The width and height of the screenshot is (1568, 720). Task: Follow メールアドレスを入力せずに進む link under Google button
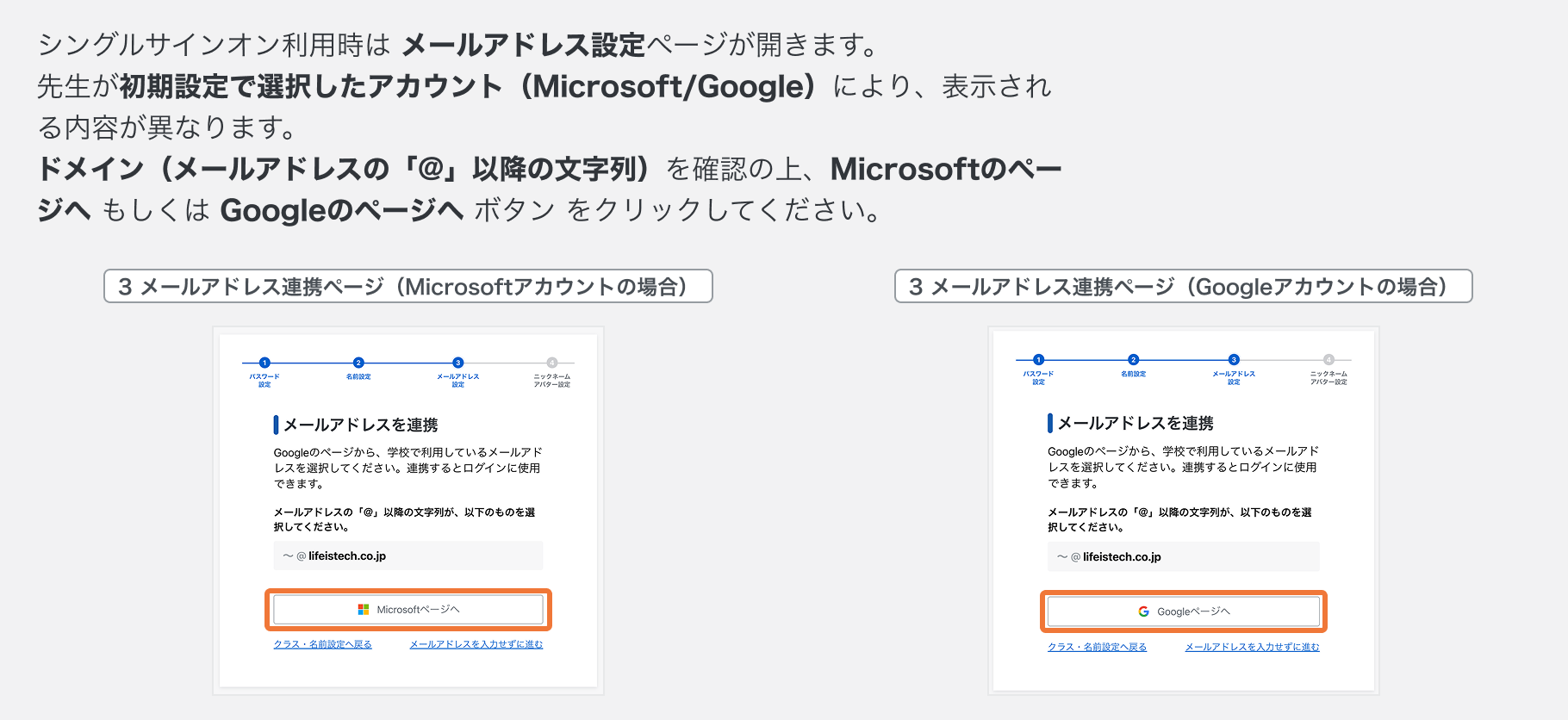coord(1252,647)
